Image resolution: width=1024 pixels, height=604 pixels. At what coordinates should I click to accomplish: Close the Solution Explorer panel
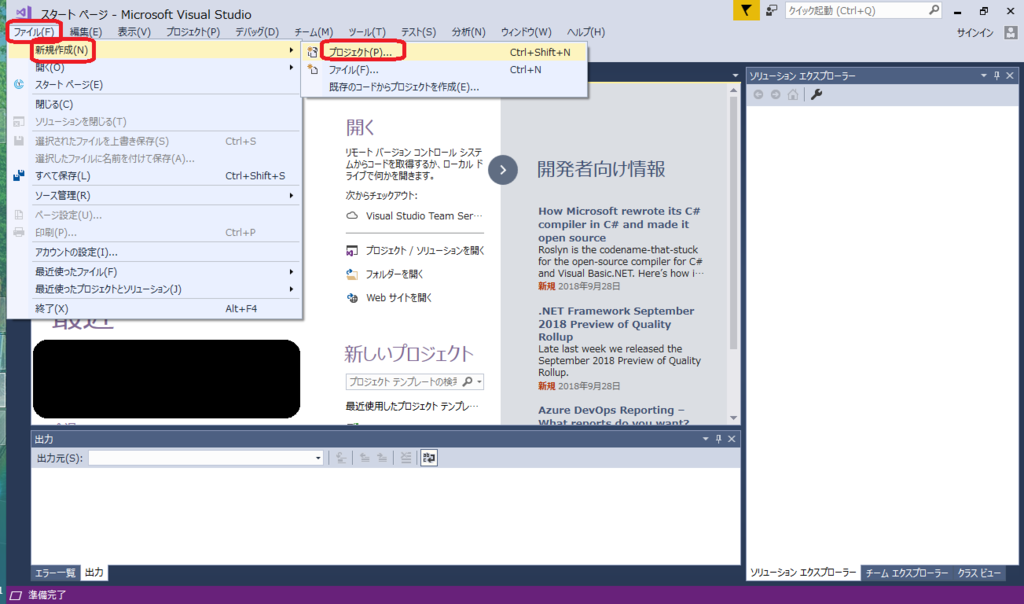pos(1010,76)
